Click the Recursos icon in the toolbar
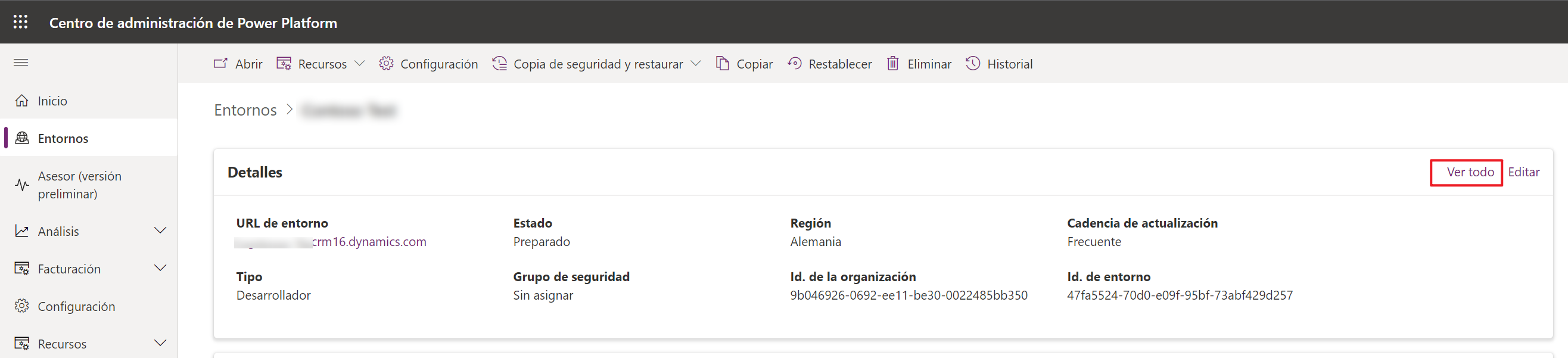Screen dimensions: 1568x358 point(284,63)
